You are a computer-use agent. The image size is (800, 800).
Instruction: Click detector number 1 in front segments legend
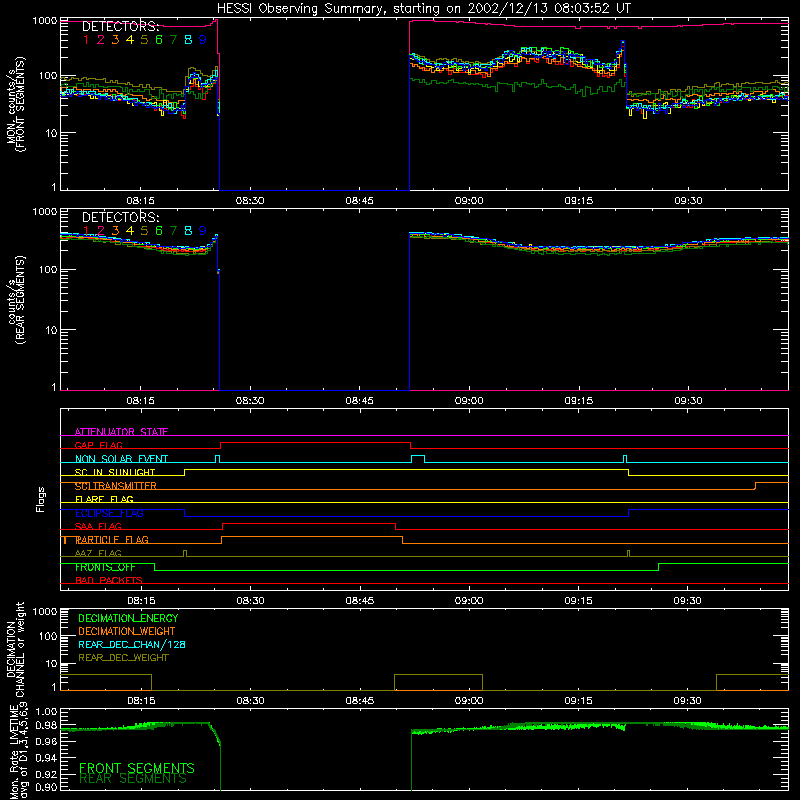[x=86, y=40]
